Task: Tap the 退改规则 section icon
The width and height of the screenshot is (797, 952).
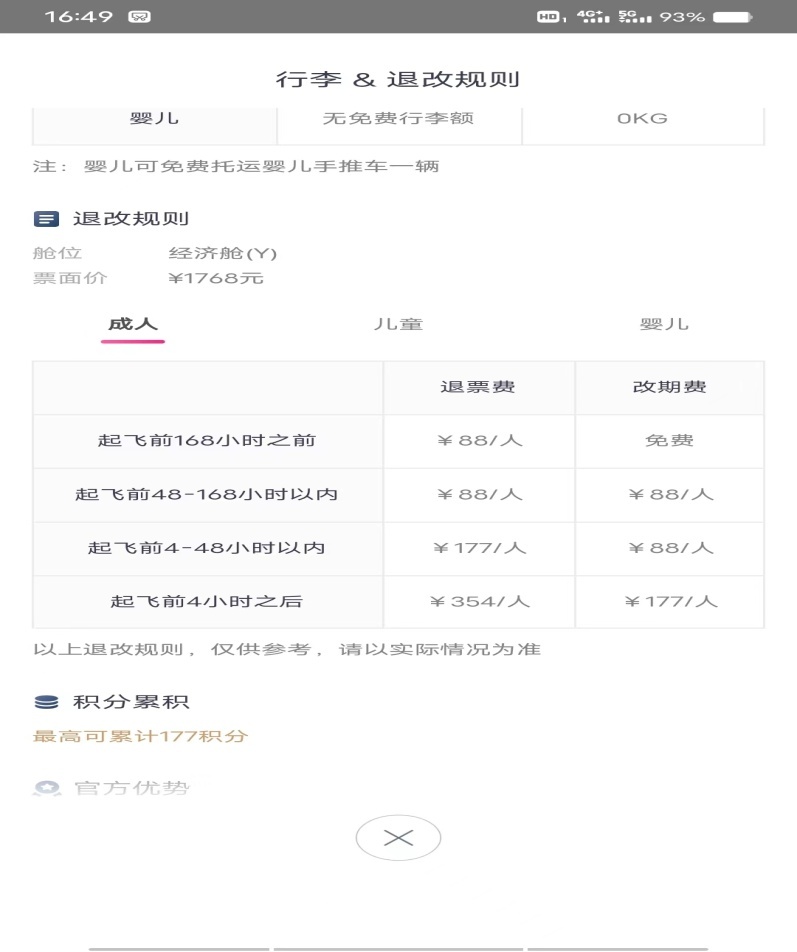Action: tap(46, 219)
